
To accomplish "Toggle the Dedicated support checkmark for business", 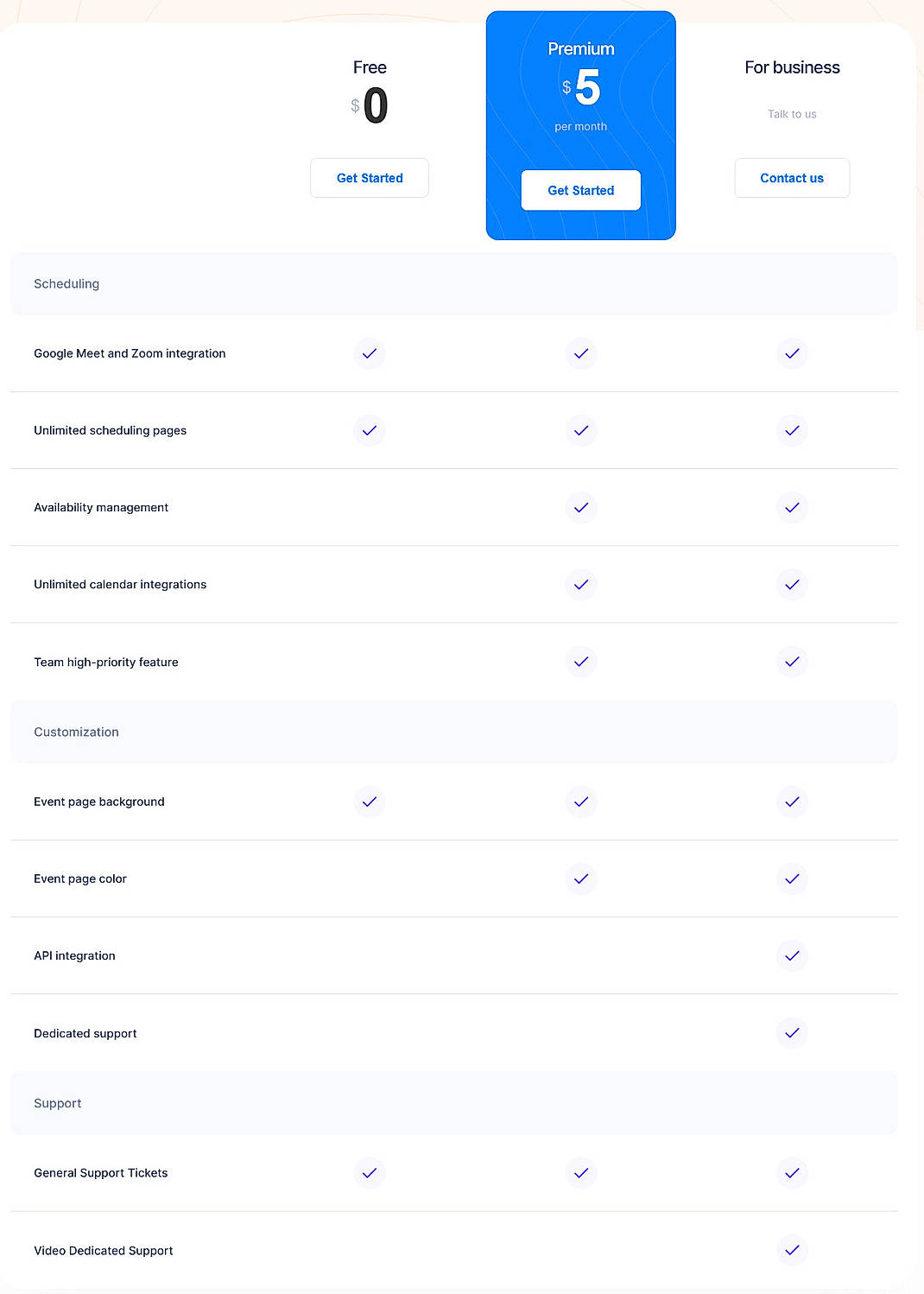I will click(791, 1033).
